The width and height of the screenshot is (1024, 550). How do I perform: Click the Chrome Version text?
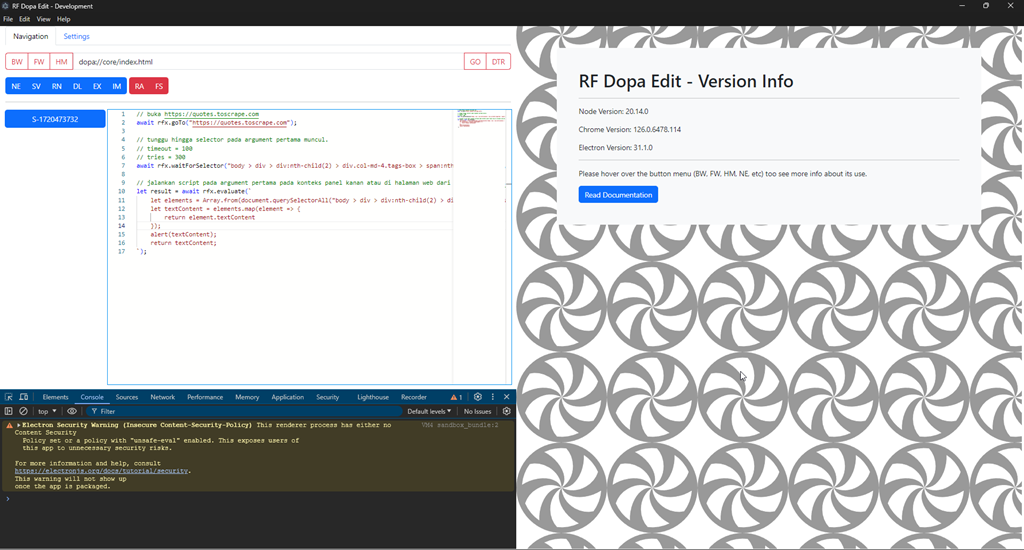click(630, 129)
